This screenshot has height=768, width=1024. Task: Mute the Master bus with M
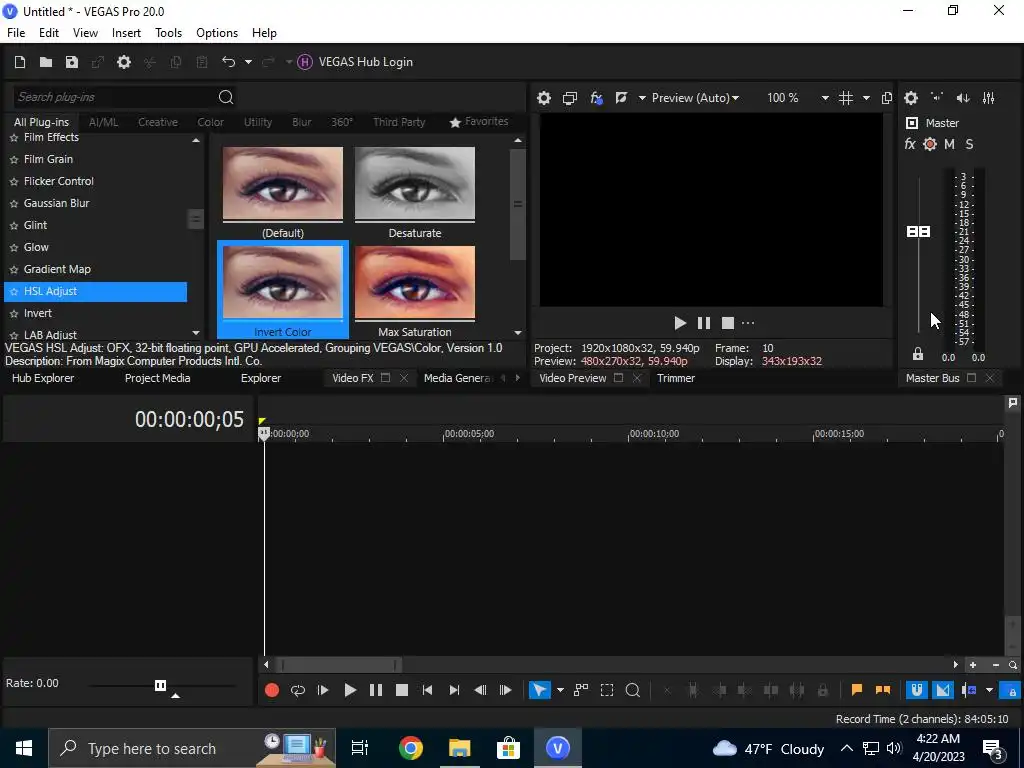pos(950,144)
